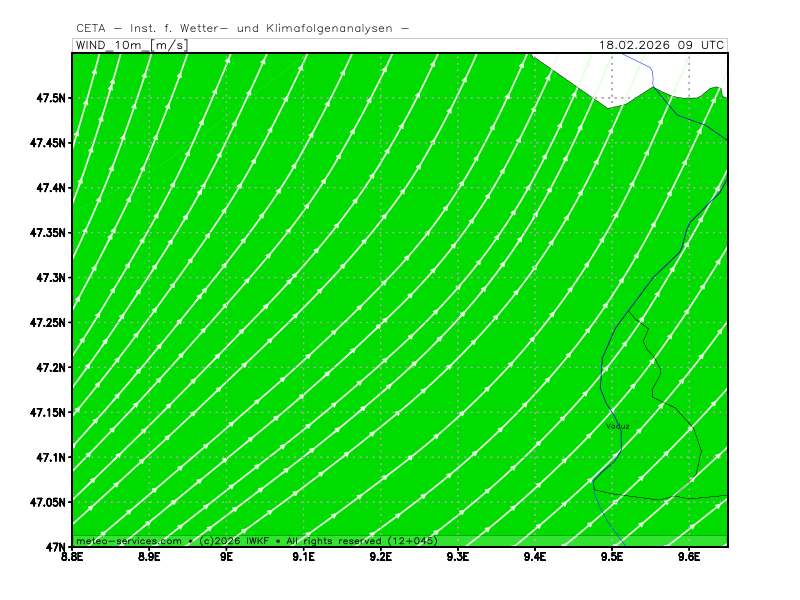Click the 47.15N latitude axis label
Image resolution: width=800 pixels, height=600 pixels.
46,412
